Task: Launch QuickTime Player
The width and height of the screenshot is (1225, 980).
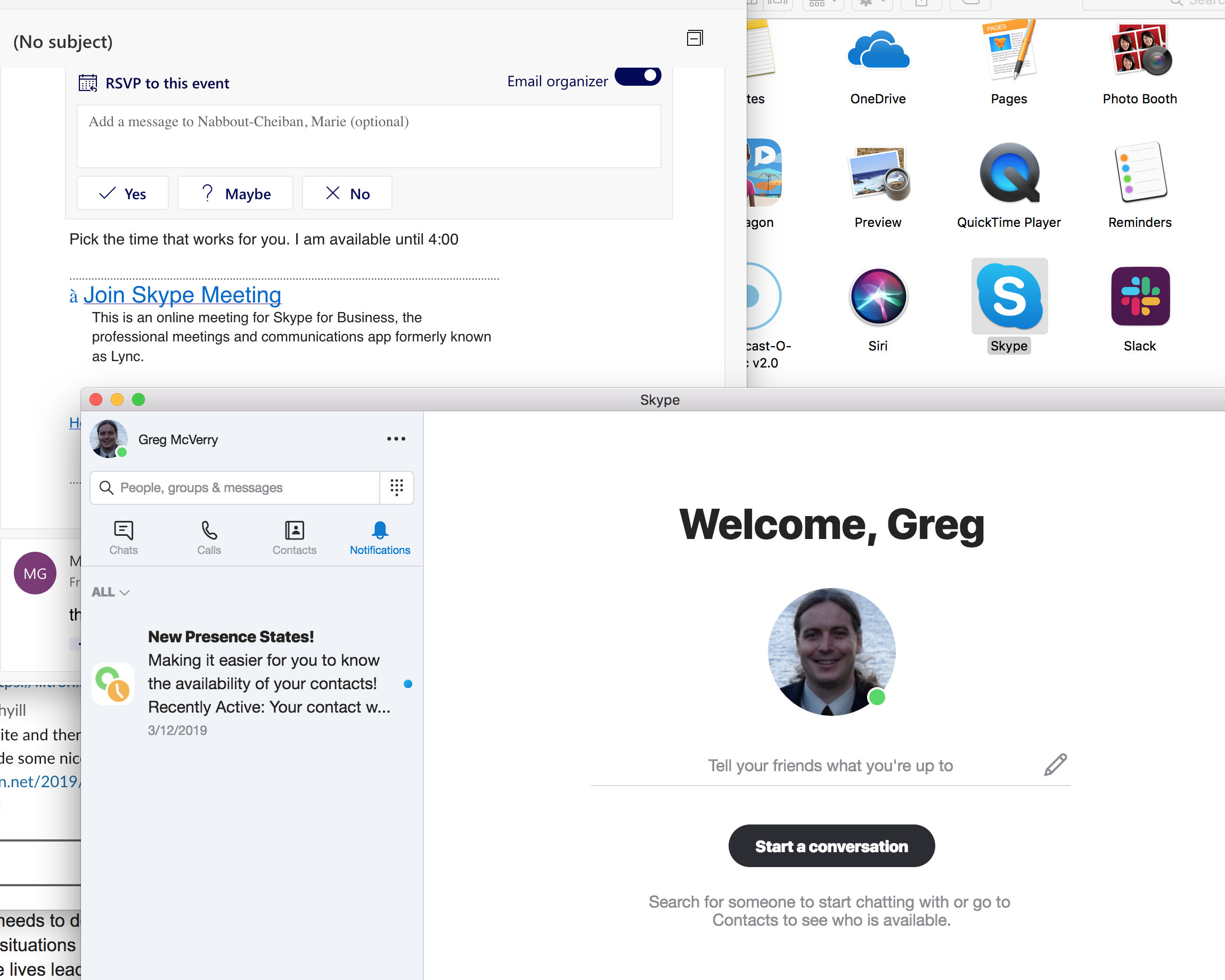Action: pos(1010,173)
